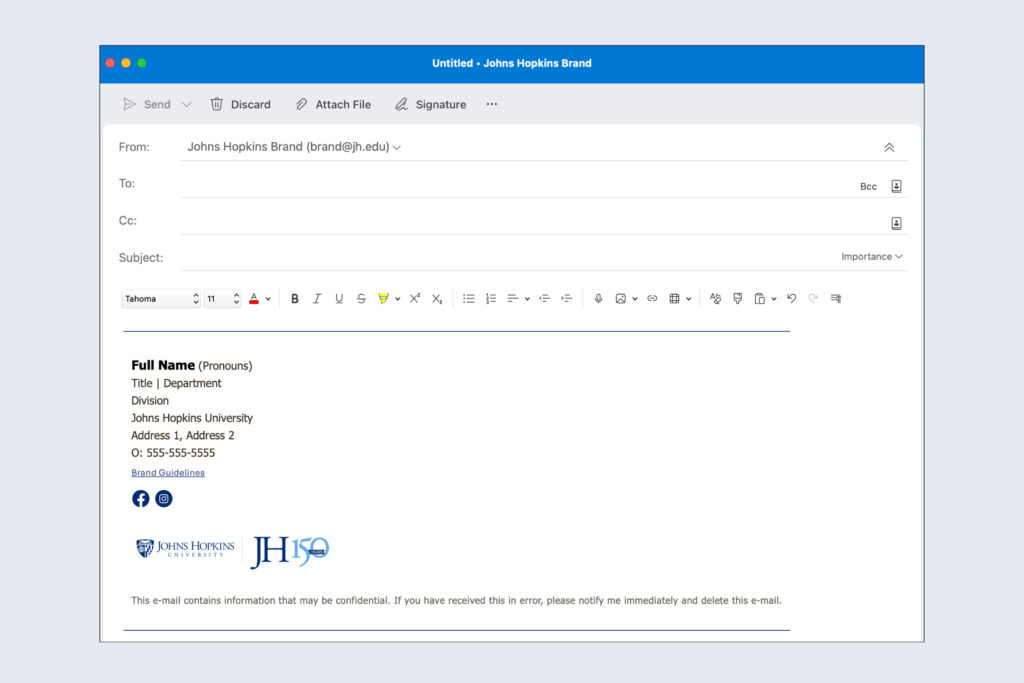Insert a bulleted list
Image resolution: width=1024 pixels, height=683 pixels.
(469, 299)
